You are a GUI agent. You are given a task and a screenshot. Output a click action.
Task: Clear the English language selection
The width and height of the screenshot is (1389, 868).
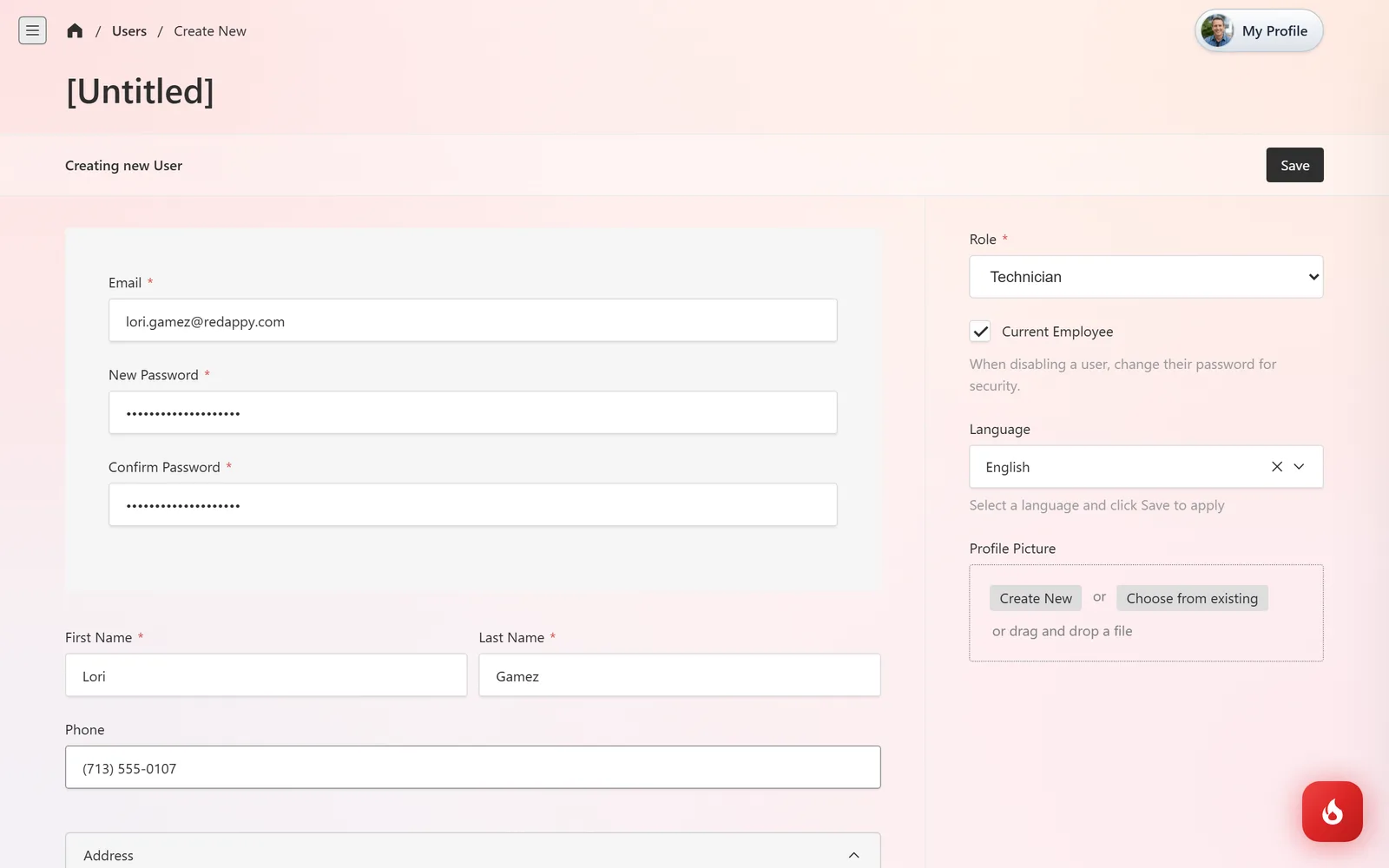tap(1277, 466)
